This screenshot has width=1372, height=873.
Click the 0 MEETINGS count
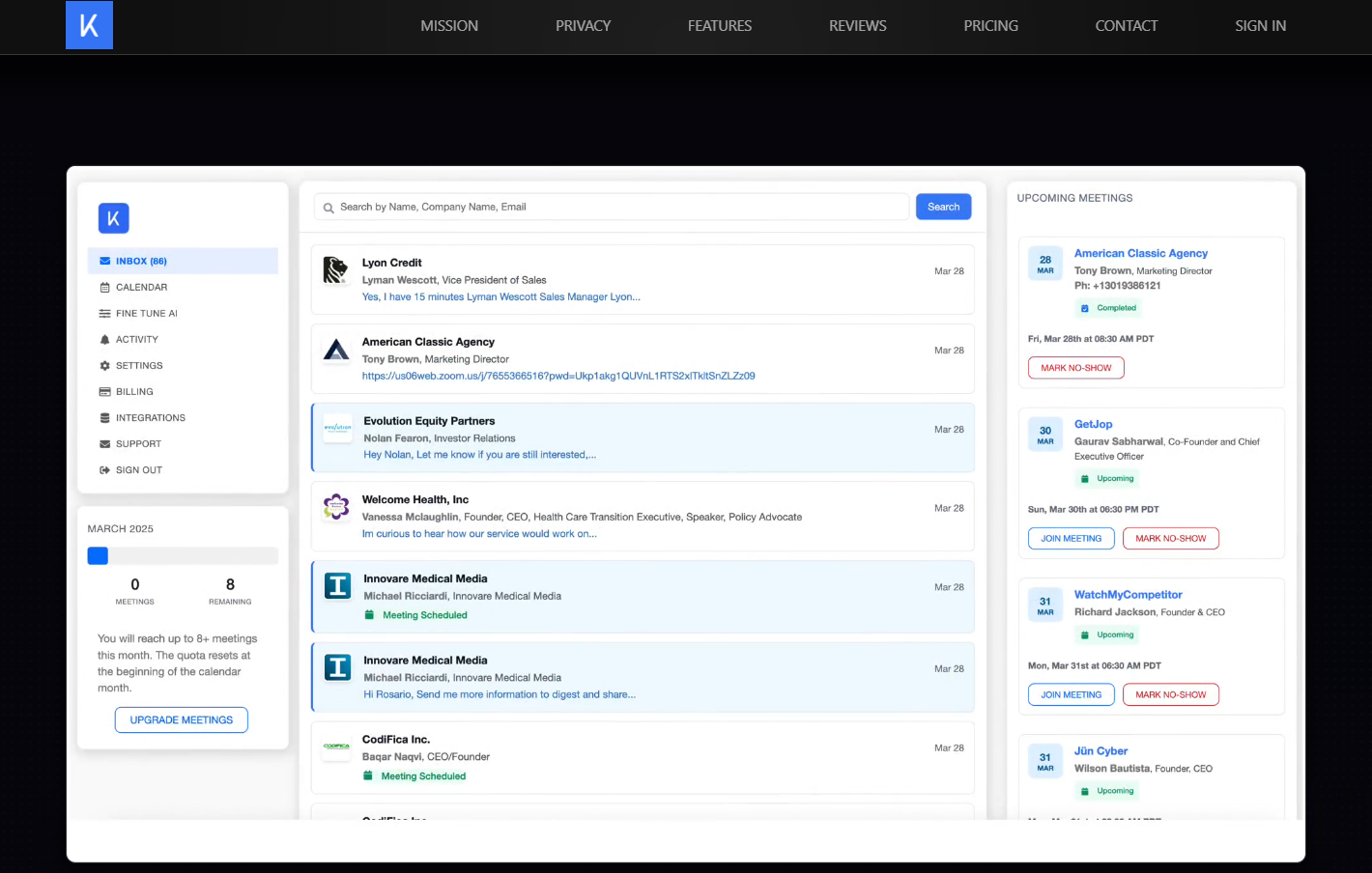tap(135, 591)
